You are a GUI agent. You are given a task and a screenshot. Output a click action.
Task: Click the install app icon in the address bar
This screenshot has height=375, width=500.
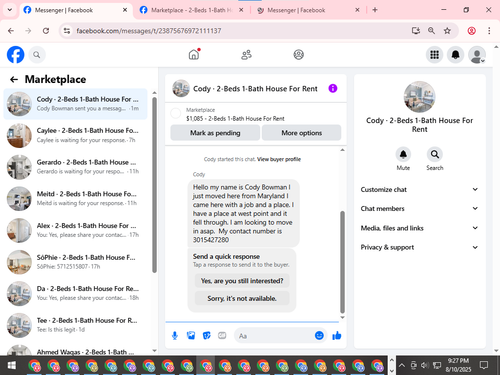(415, 31)
